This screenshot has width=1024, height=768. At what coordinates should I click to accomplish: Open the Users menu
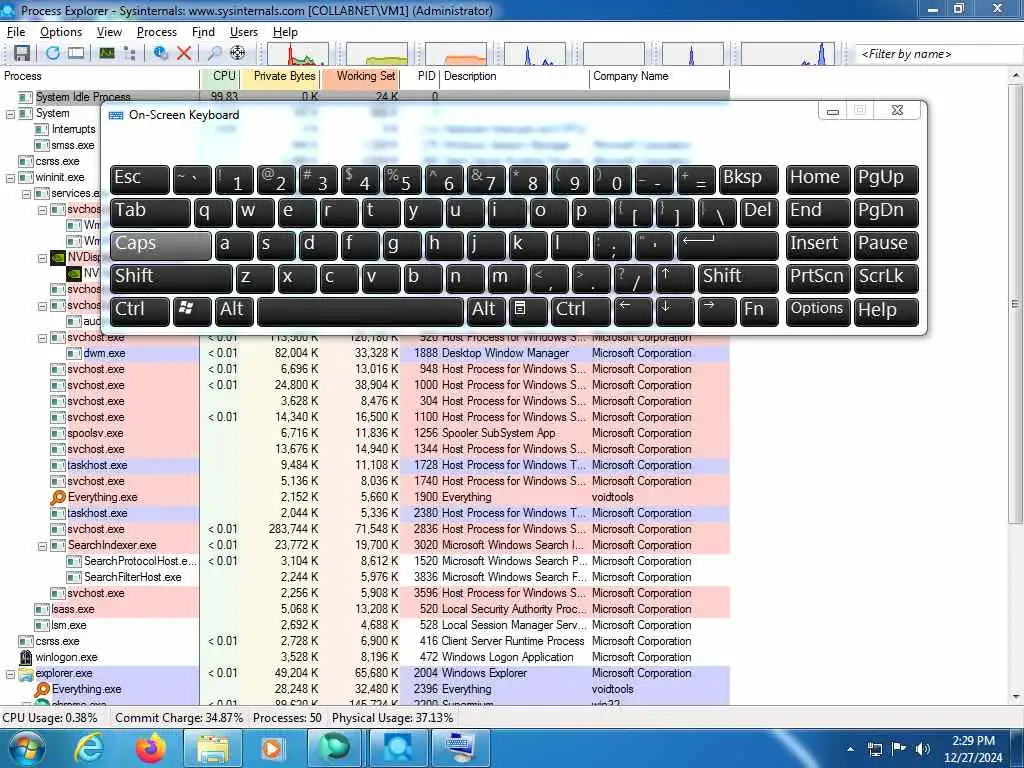pyautogui.click(x=244, y=32)
